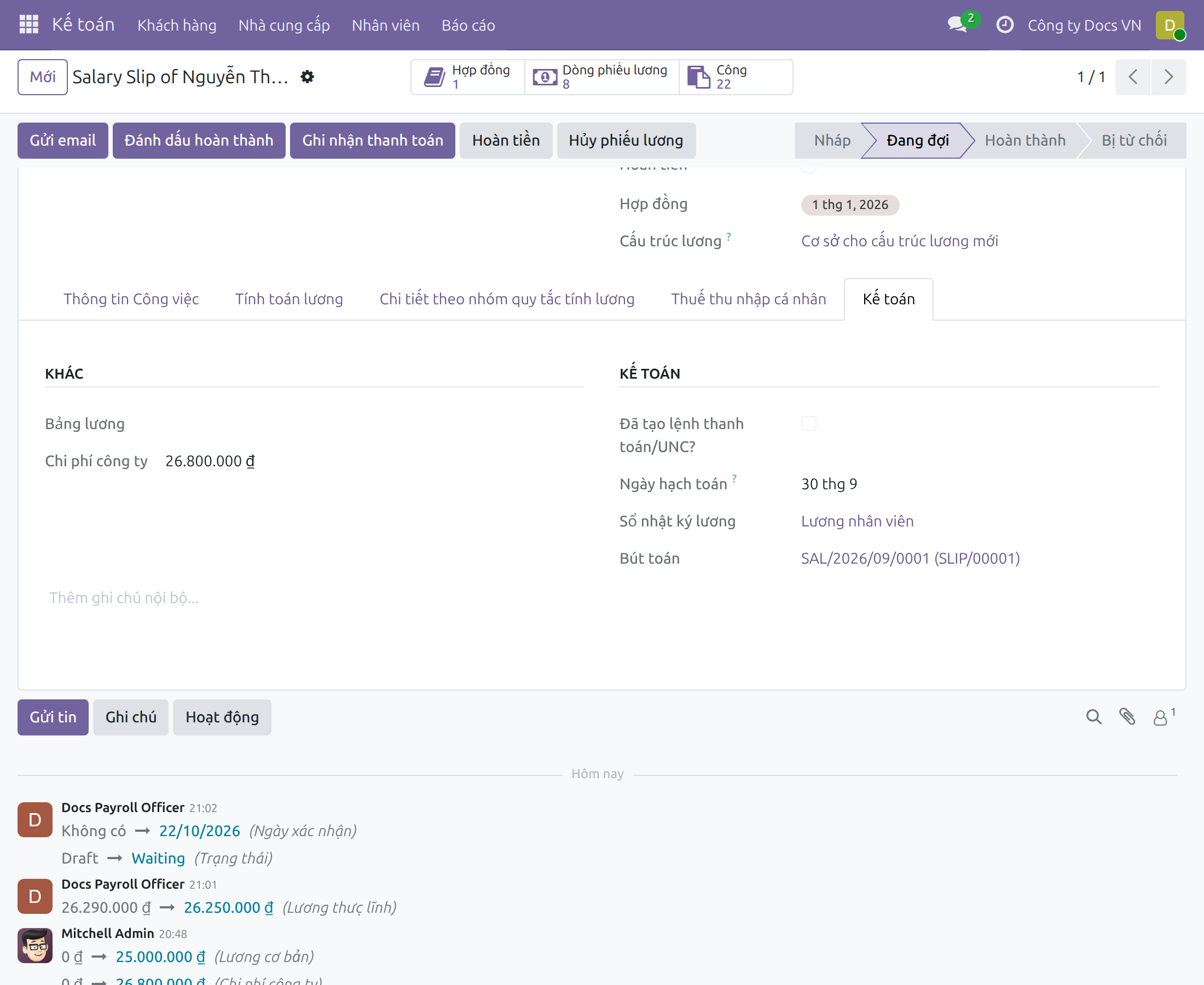Go to the previous record arrow

point(1132,77)
